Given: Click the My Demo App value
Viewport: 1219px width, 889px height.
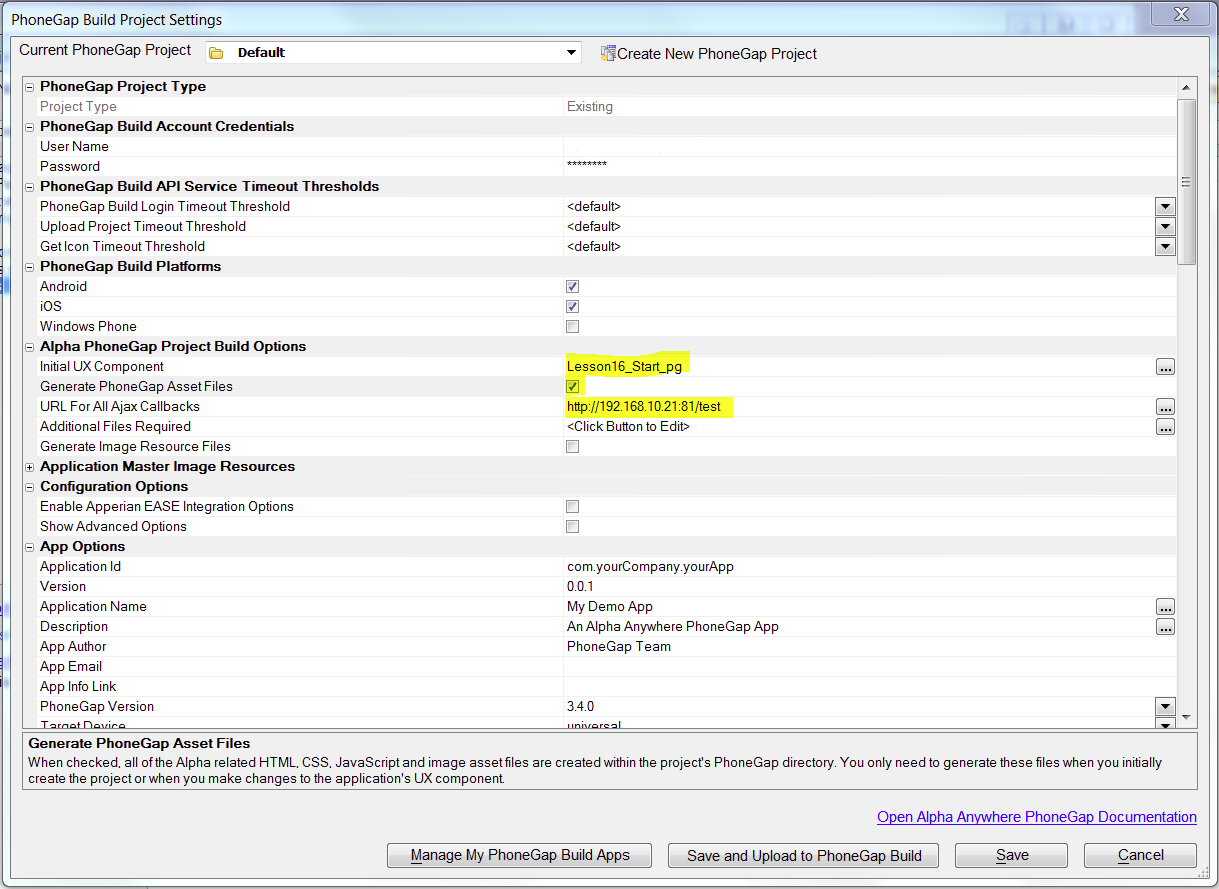Looking at the screenshot, I should point(610,606).
